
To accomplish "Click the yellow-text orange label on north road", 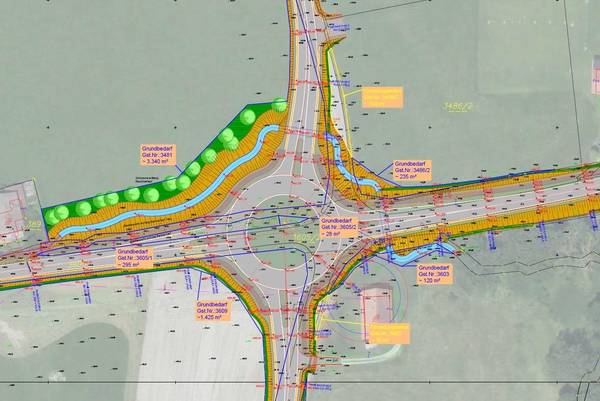I will (380, 97).
